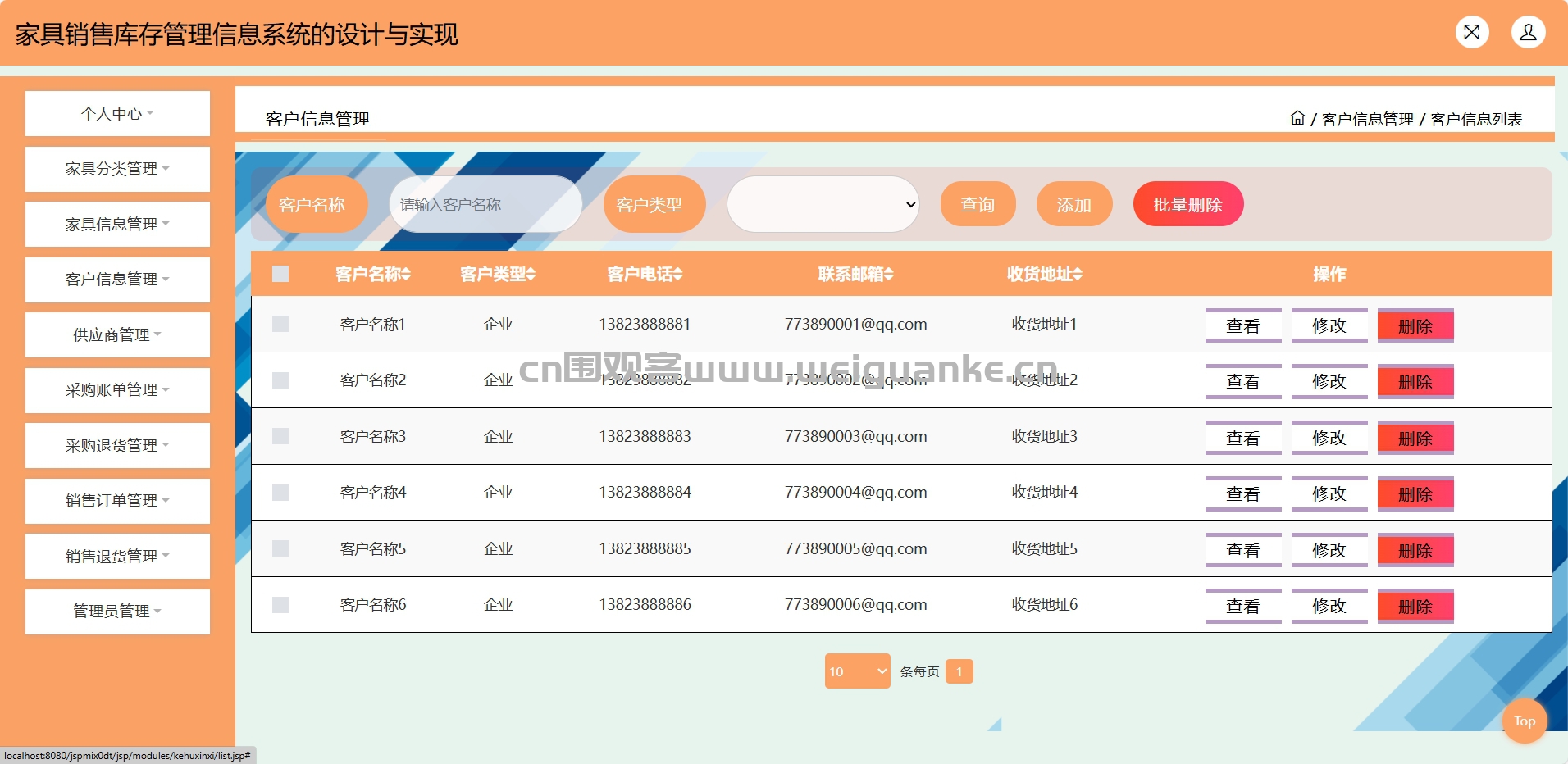Check the select-all header checkbox
The width and height of the screenshot is (1568, 764).
280,274
